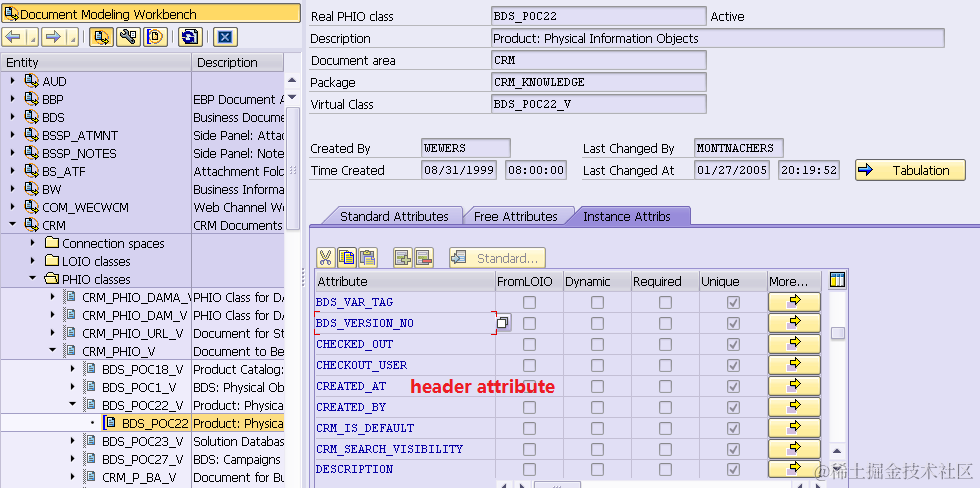The height and width of the screenshot is (488, 980).
Task: Open More details arrow for BDS_VERSION_NO
Action: [794, 323]
